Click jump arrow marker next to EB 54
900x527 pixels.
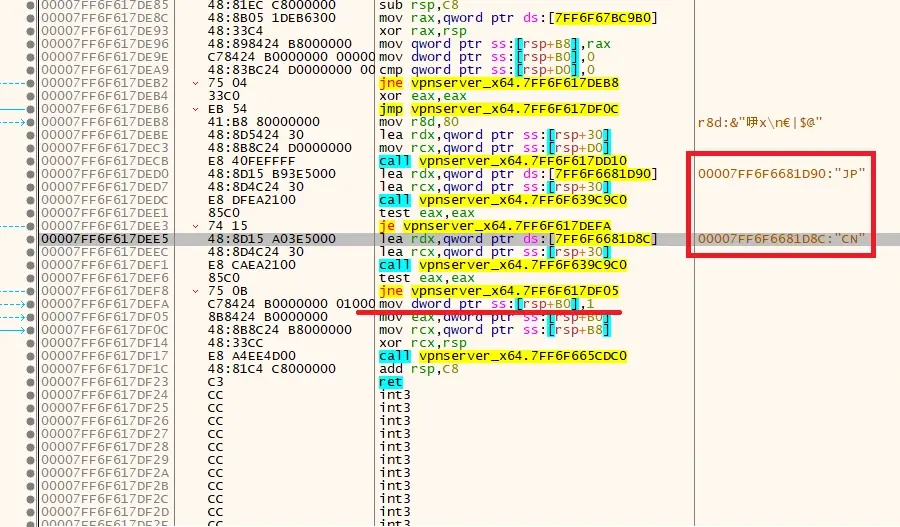[x=196, y=109]
